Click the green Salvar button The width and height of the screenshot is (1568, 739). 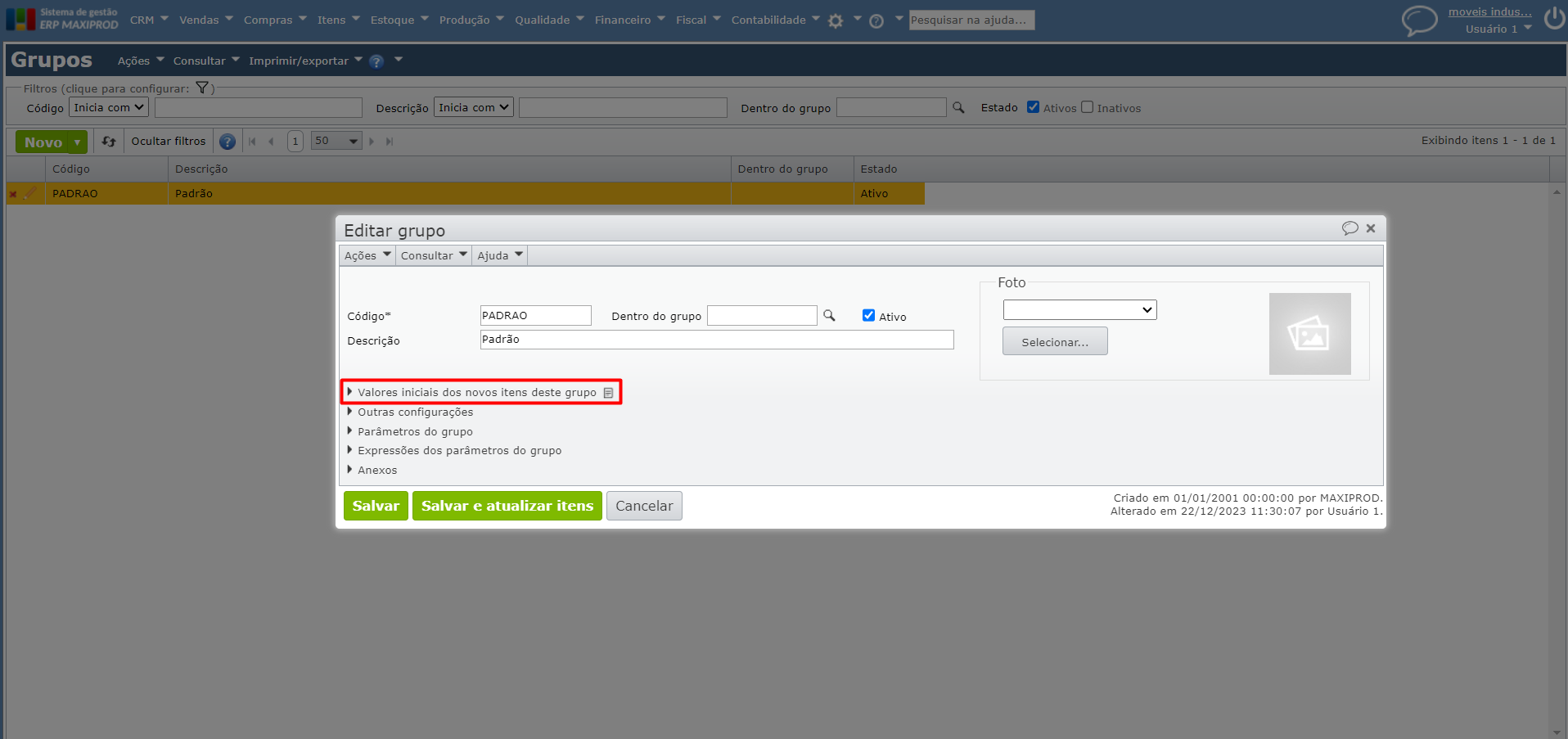point(376,506)
